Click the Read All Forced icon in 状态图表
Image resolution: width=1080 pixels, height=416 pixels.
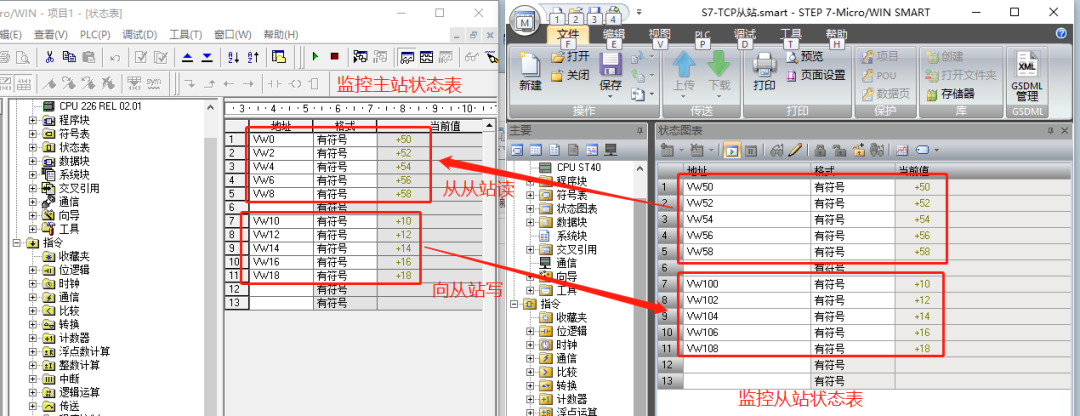[877, 149]
